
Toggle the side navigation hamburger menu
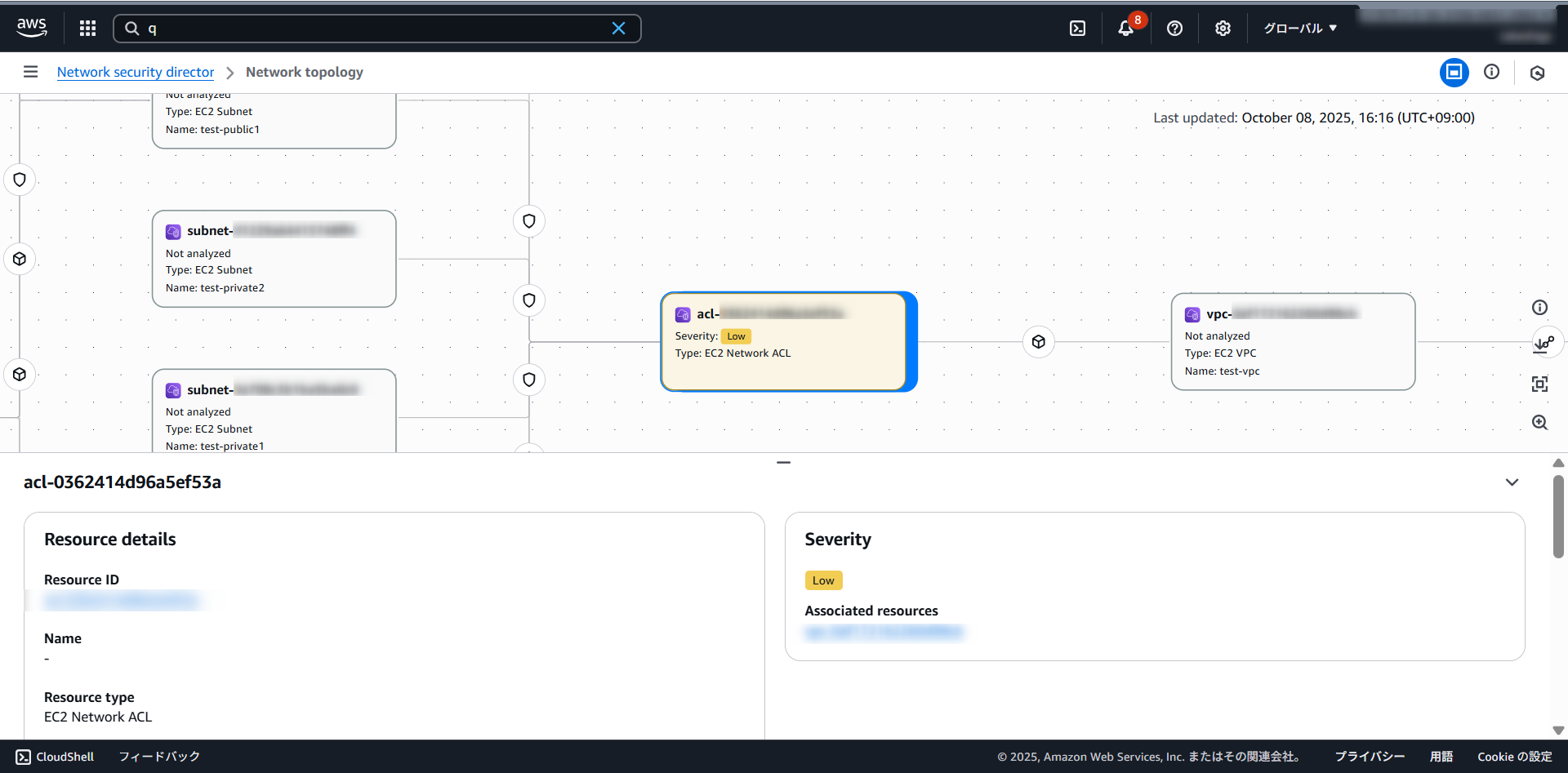pos(30,73)
